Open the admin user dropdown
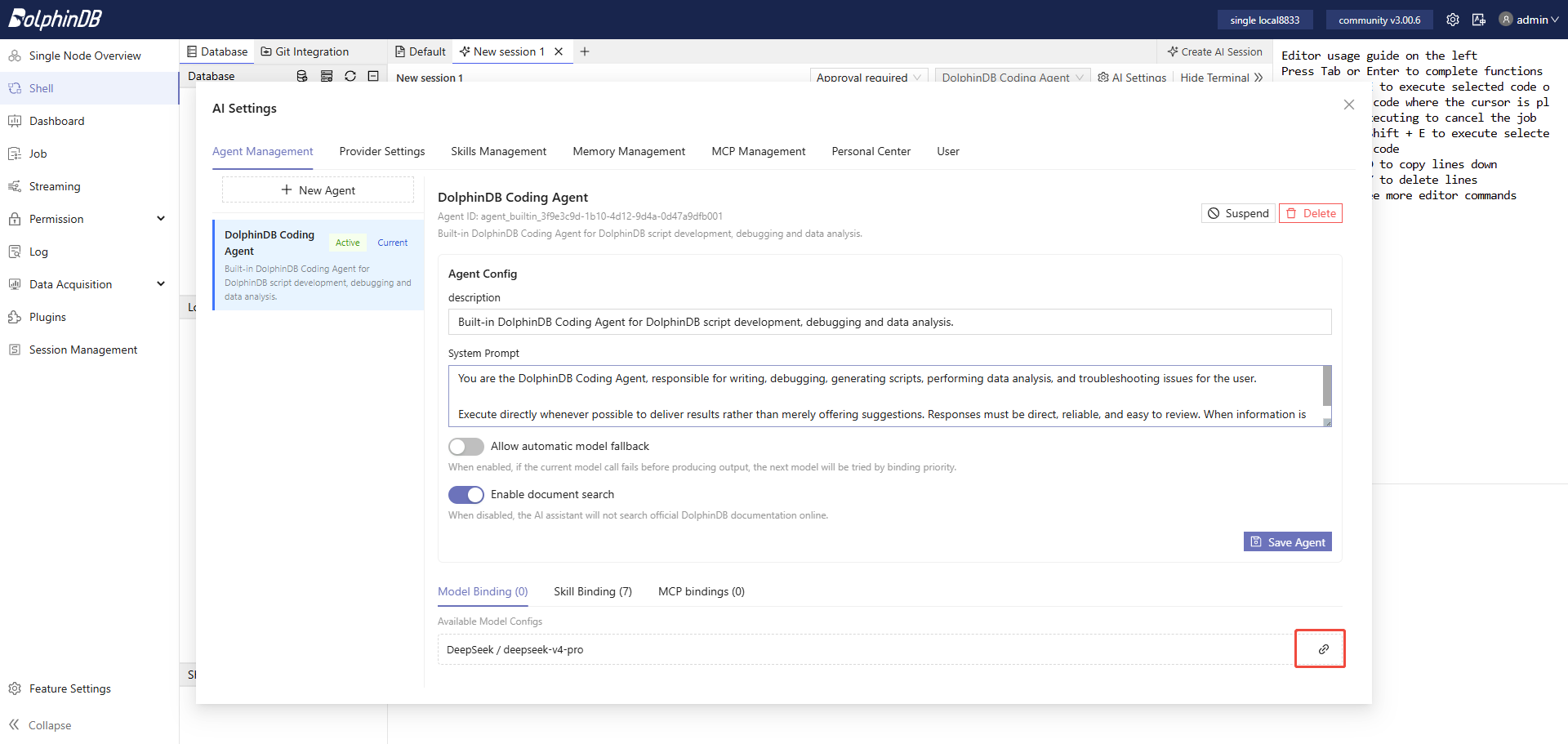This screenshot has height=744, width=1568. point(1529,20)
